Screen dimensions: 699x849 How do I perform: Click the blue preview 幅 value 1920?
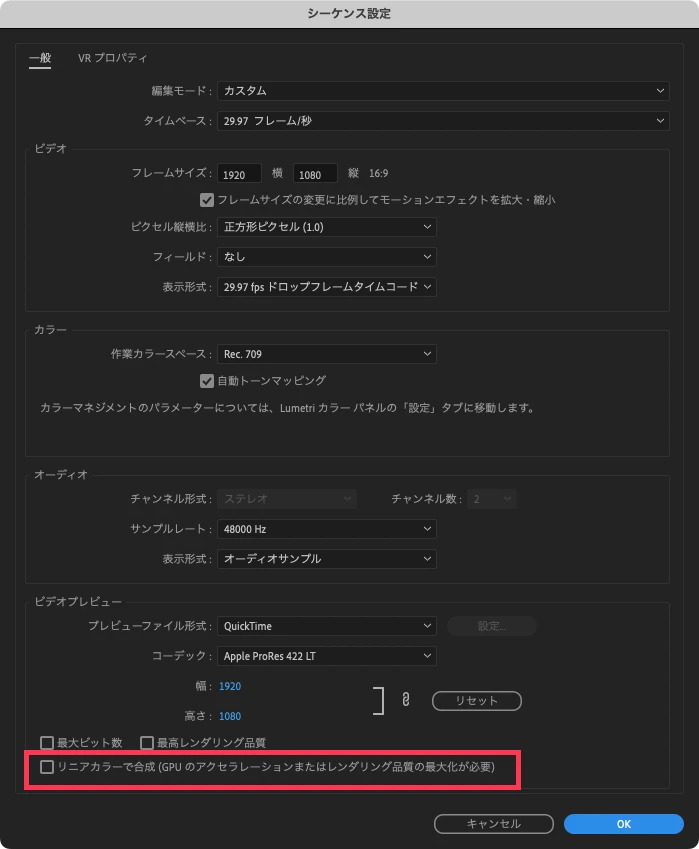230,687
